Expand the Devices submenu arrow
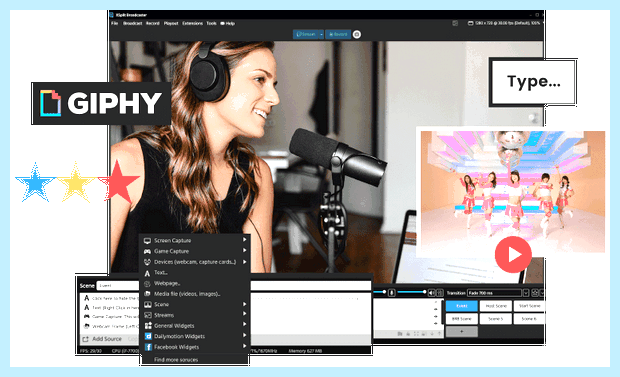The width and height of the screenshot is (620, 377). (x=245, y=261)
